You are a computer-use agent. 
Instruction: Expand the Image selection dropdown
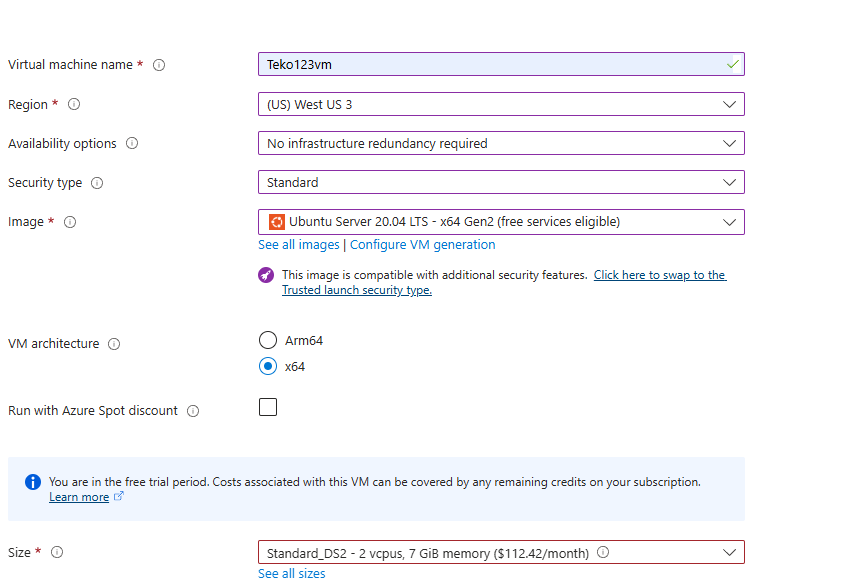pos(500,221)
